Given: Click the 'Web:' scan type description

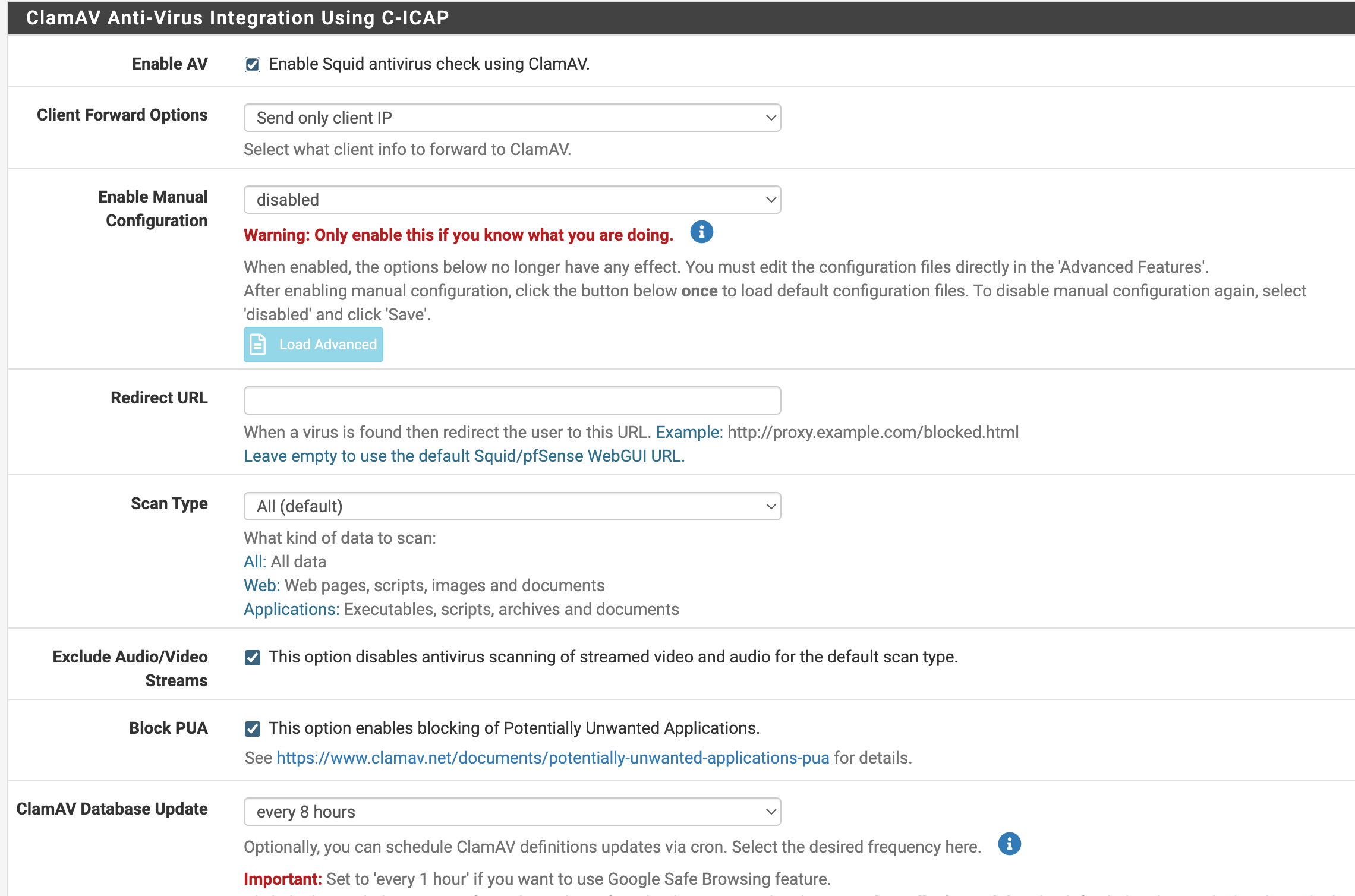Looking at the screenshot, I should click(x=424, y=586).
